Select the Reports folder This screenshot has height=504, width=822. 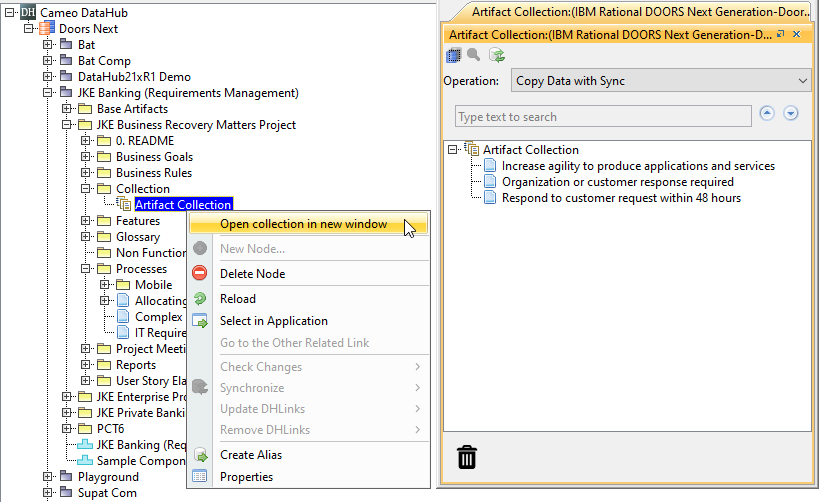click(x=136, y=365)
